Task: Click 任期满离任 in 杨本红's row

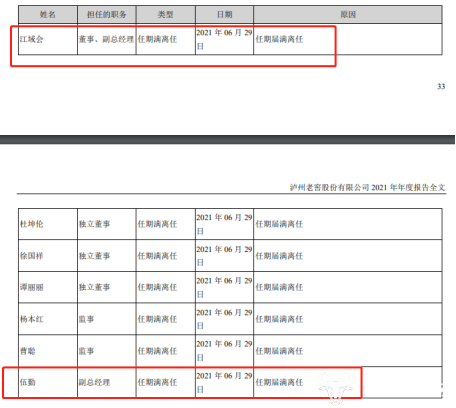Action: tap(157, 319)
